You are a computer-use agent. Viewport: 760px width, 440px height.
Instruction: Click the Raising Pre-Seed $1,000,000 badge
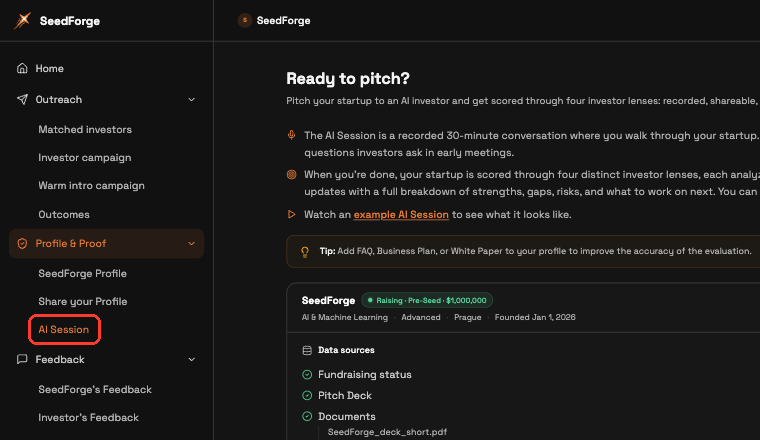427,300
